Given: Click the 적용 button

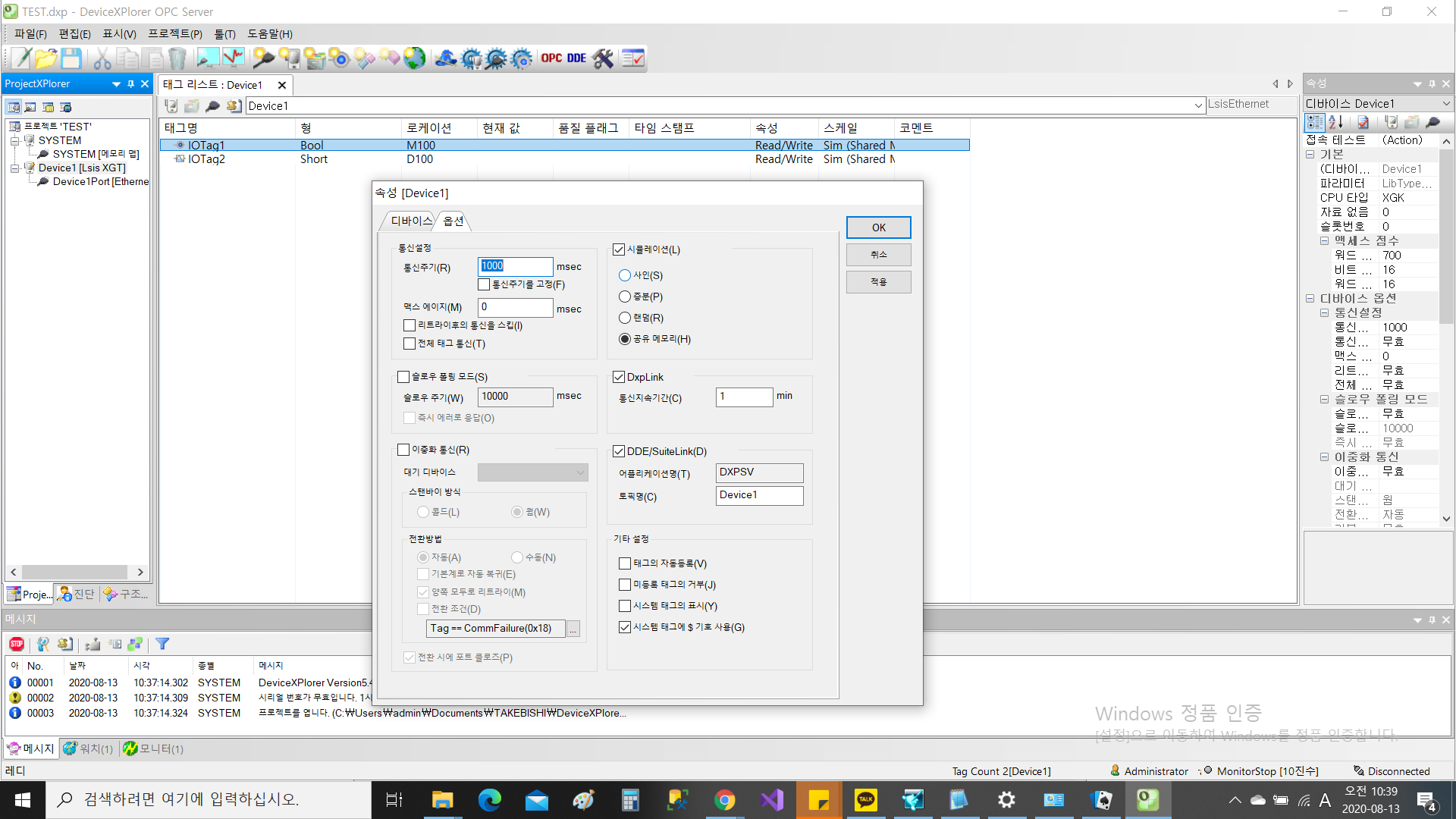Looking at the screenshot, I should point(879,282).
